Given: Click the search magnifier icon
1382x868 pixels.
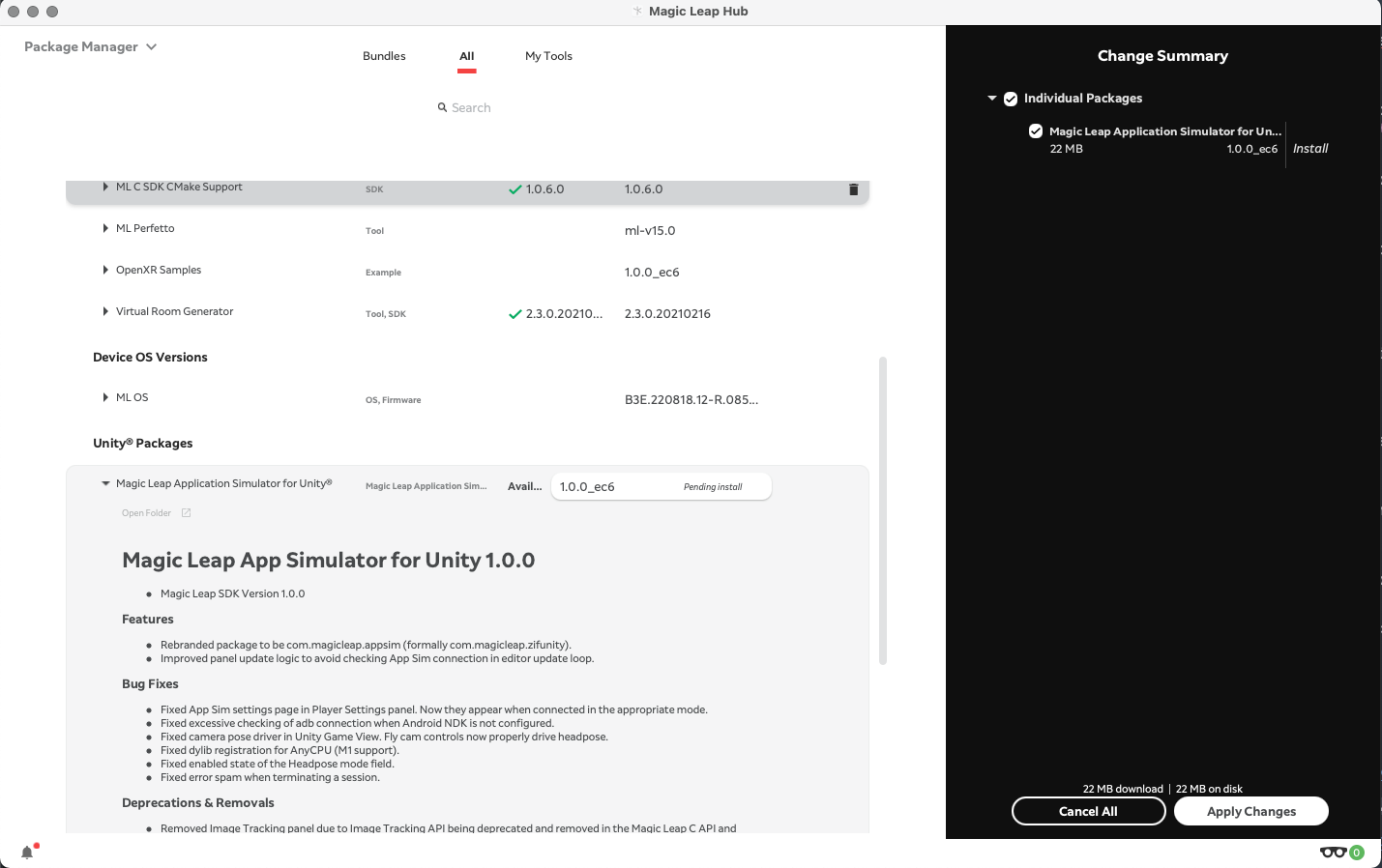Looking at the screenshot, I should tap(442, 108).
